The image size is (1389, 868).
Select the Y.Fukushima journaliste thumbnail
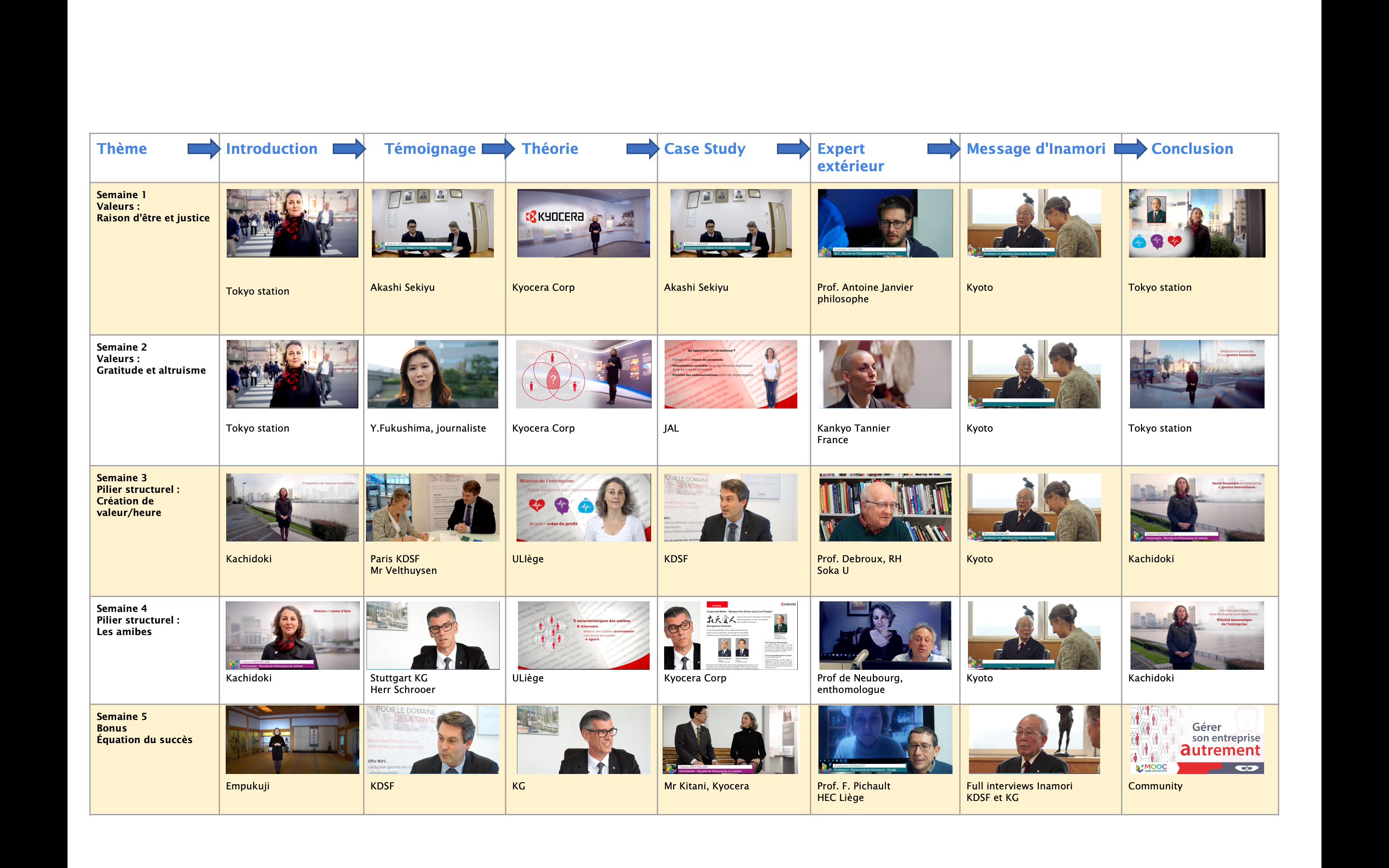point(433,374)
